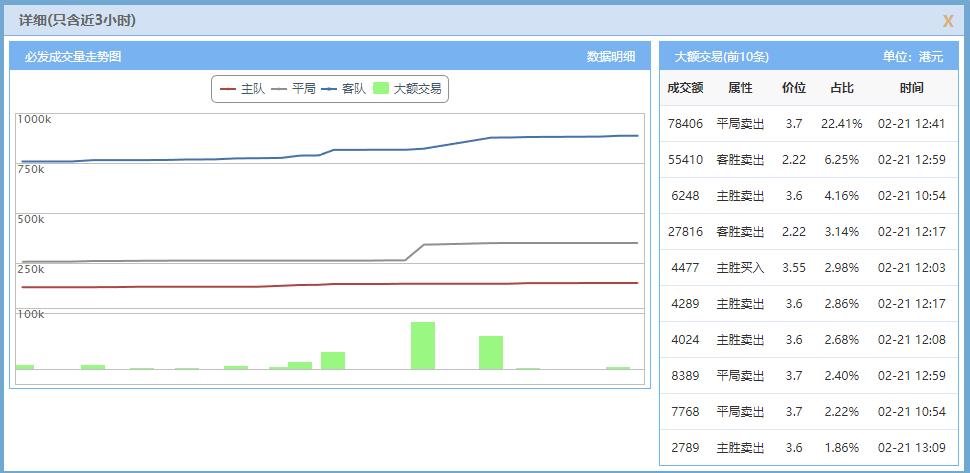The width and height of the screenshot is (970, 473).
Task: Open the 数据明细 link
Action: [611, 57]
